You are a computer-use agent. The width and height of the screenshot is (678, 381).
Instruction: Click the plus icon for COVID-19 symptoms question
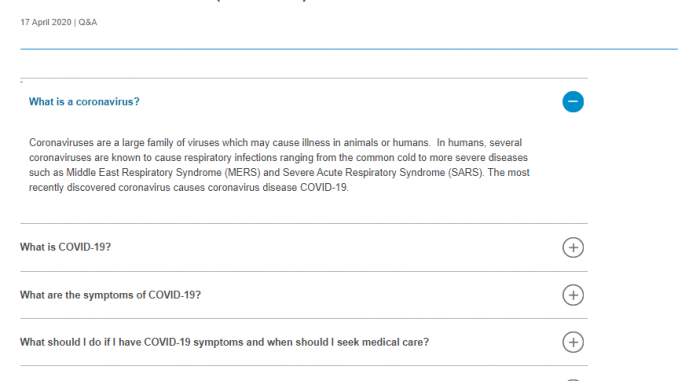[x=573, y=295]
